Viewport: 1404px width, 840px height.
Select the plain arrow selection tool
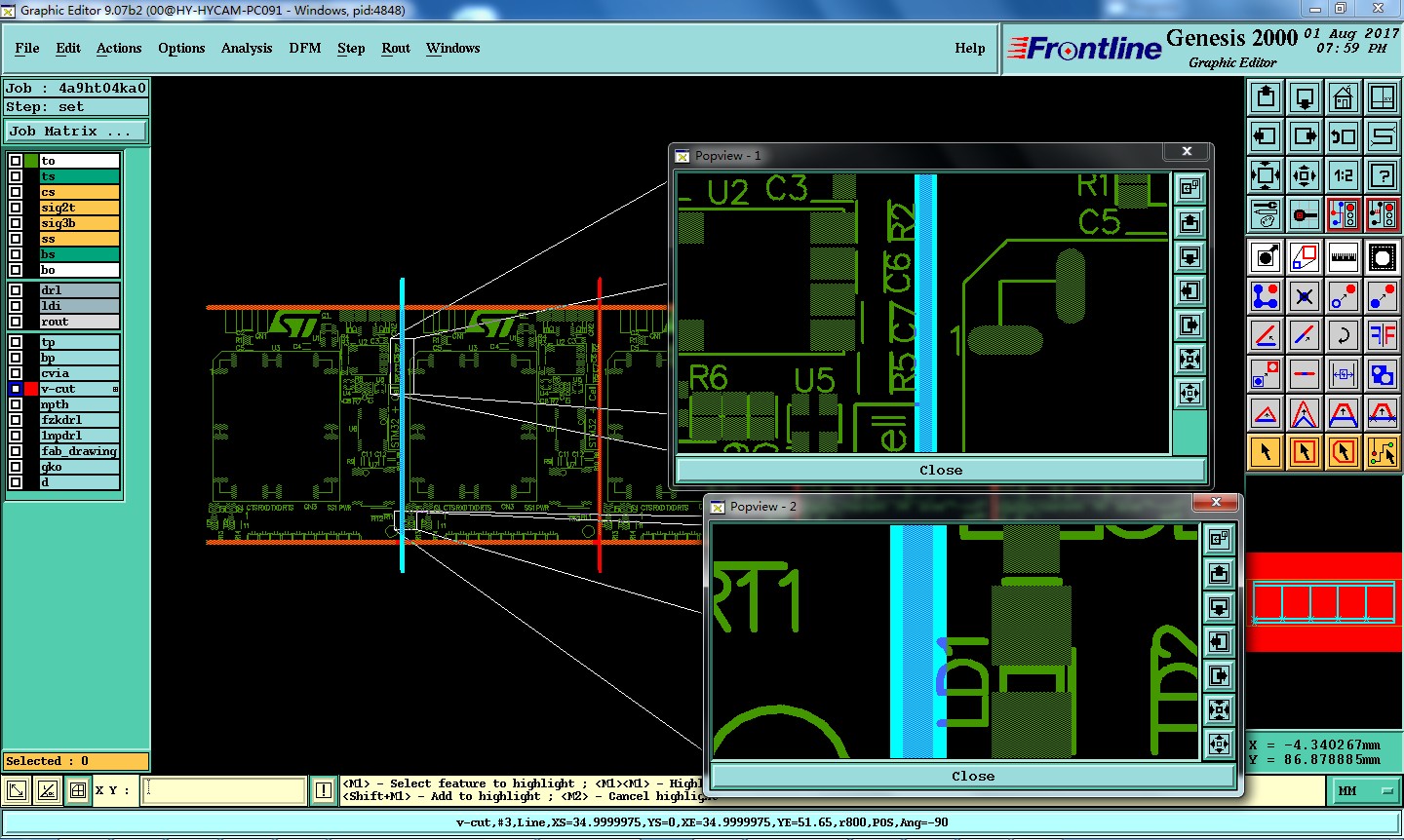coord(1266,452)
